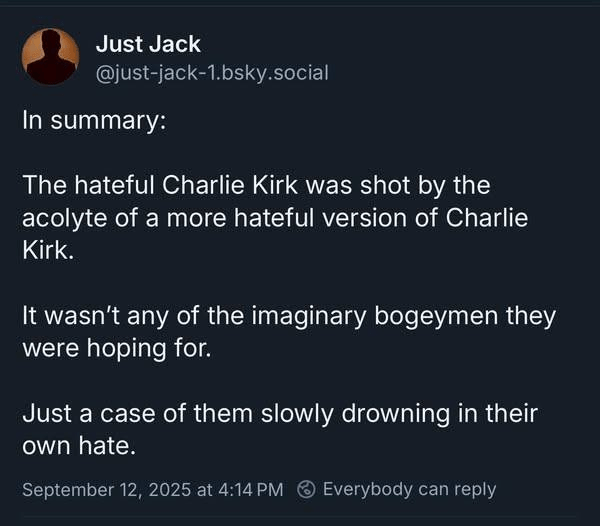This screenshot has height=526, width=600.
Task: Click the display name Just Jack
Action: coord(148,44)
